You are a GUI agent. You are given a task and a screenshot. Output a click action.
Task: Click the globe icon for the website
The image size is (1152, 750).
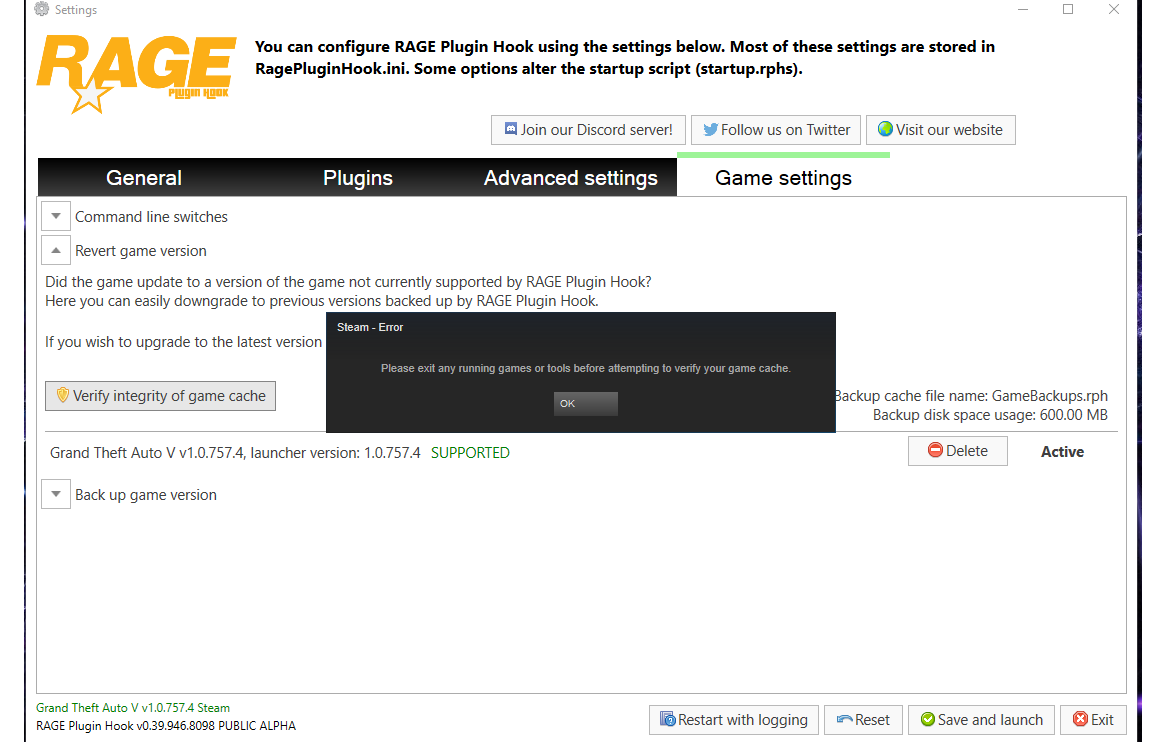pos(885,130)
